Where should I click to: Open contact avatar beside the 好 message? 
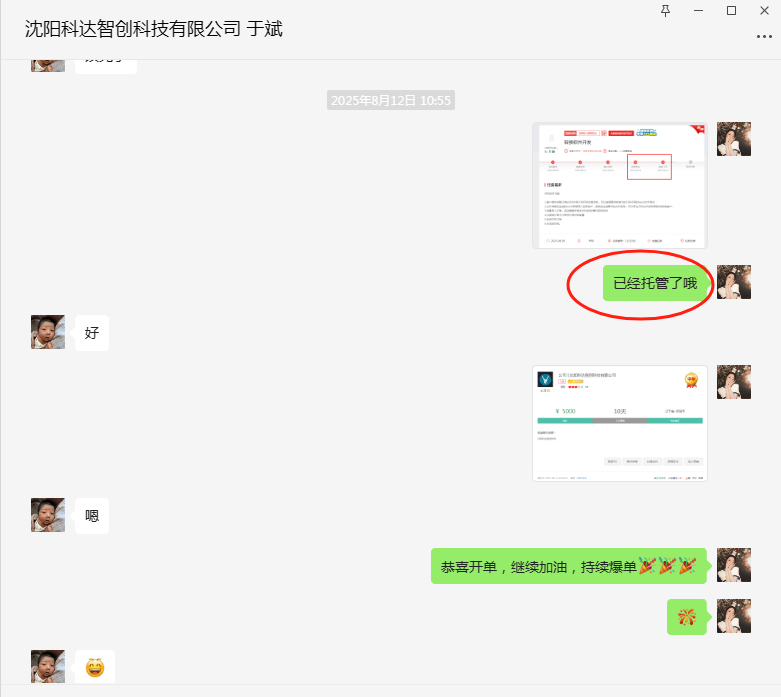click(x=48, y=332)
